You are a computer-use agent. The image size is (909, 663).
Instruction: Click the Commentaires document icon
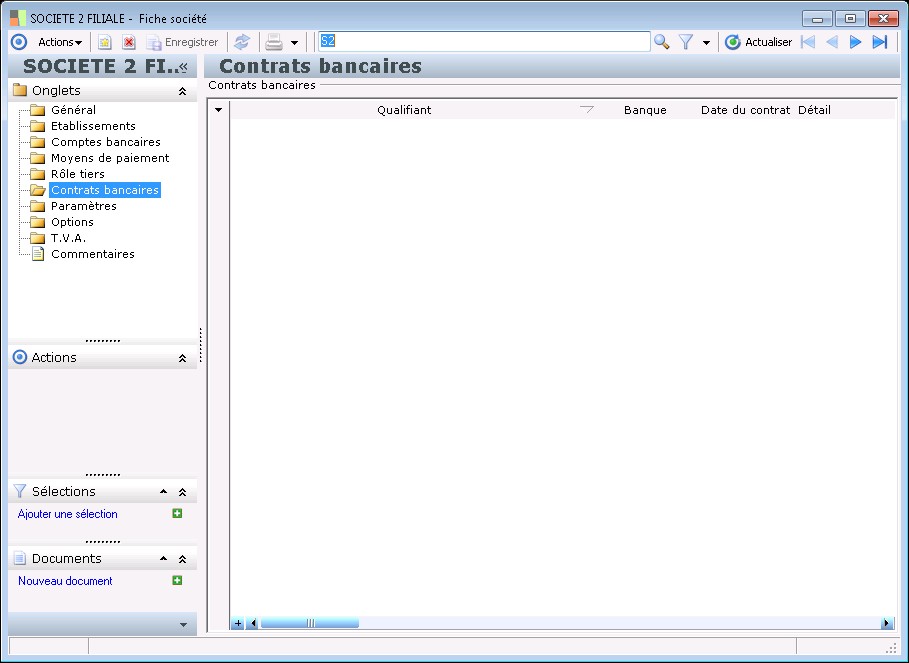click(38, 254)
